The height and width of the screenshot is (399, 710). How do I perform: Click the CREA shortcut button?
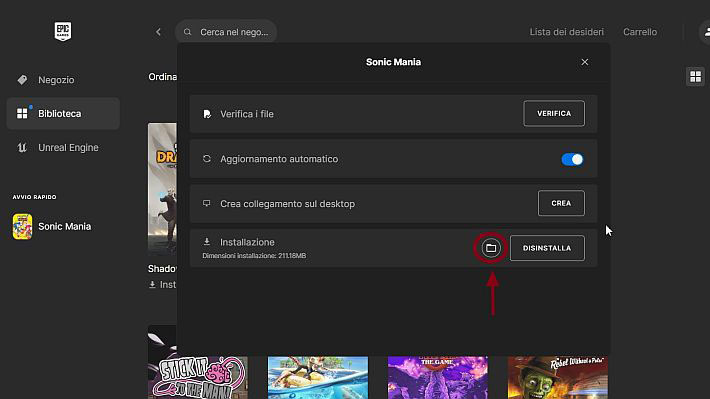[x=561, y=203]
